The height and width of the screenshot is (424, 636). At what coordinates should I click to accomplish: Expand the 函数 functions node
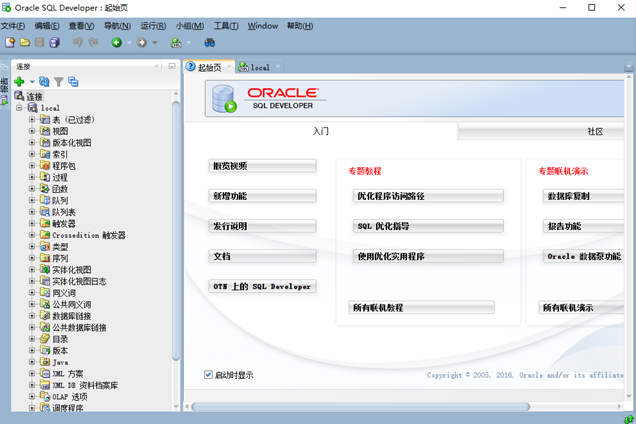(32, 189)
